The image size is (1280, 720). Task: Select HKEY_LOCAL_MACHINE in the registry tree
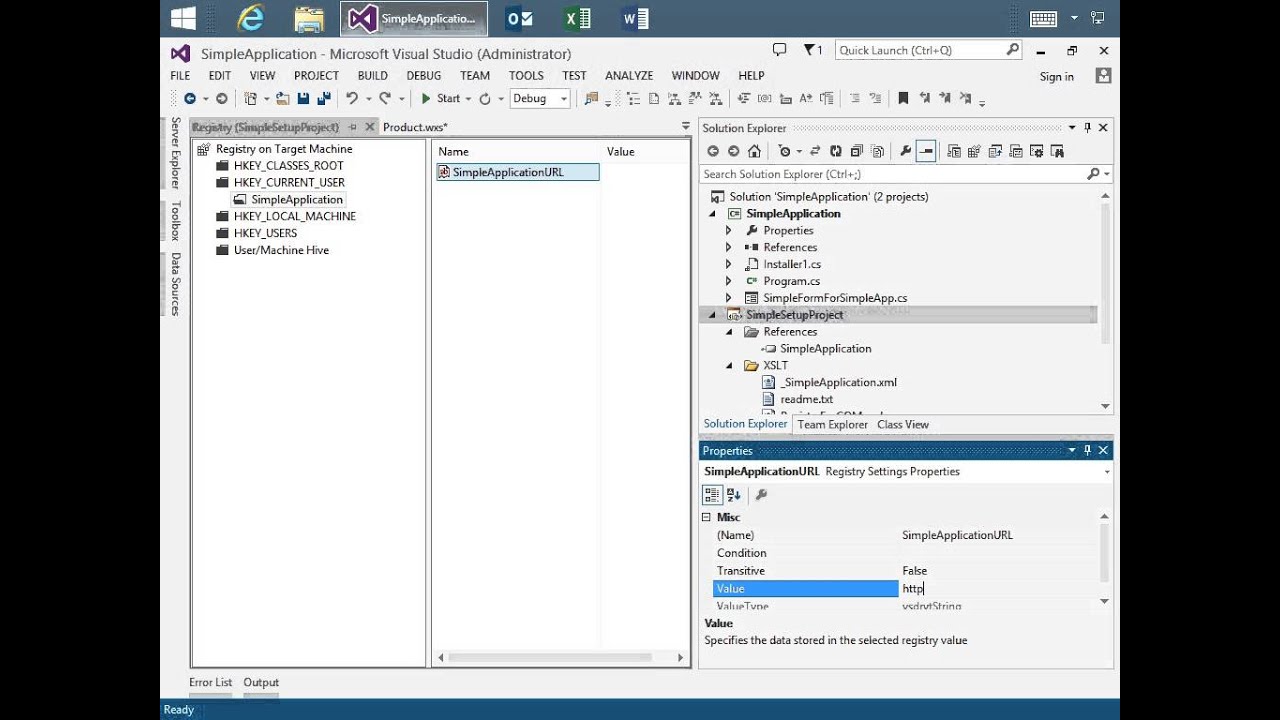[x=294, y=216]
